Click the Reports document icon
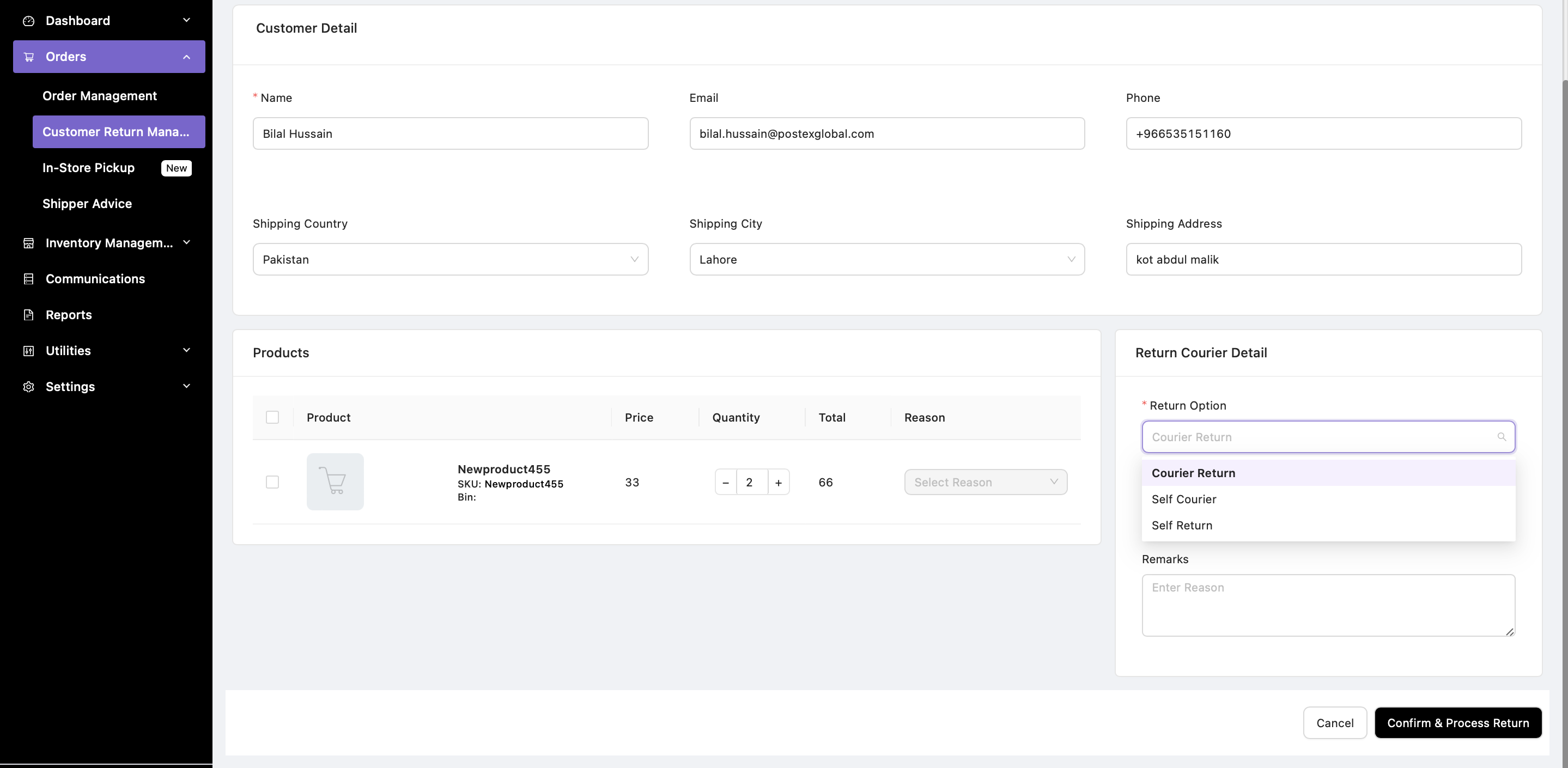Screen dimensions: 1568x768 [x=29, y=315]
